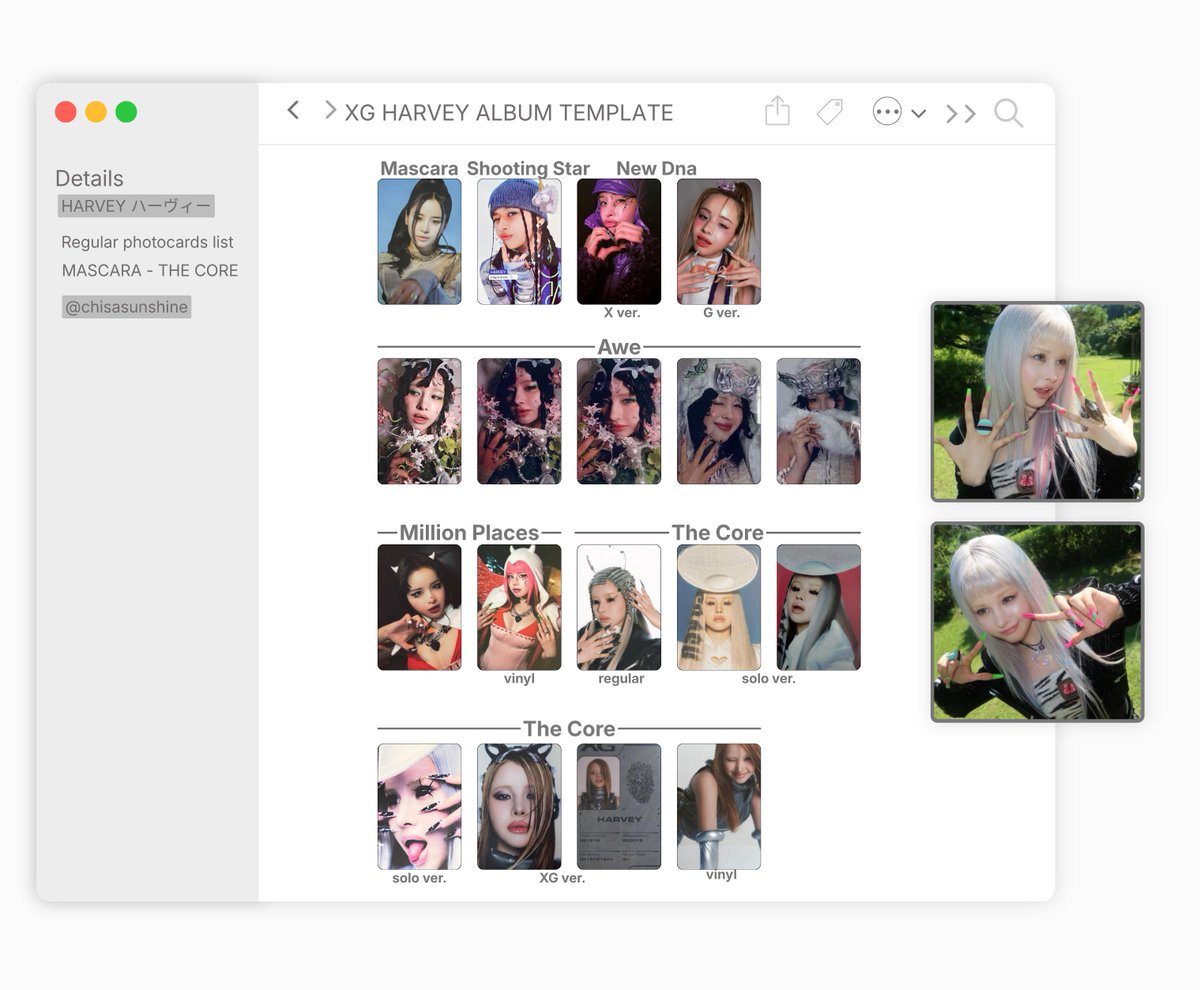Click the green fullscreen window button
Image resolution: width=1200 pixels, height=990 pixels.
[x=126, y=112]
